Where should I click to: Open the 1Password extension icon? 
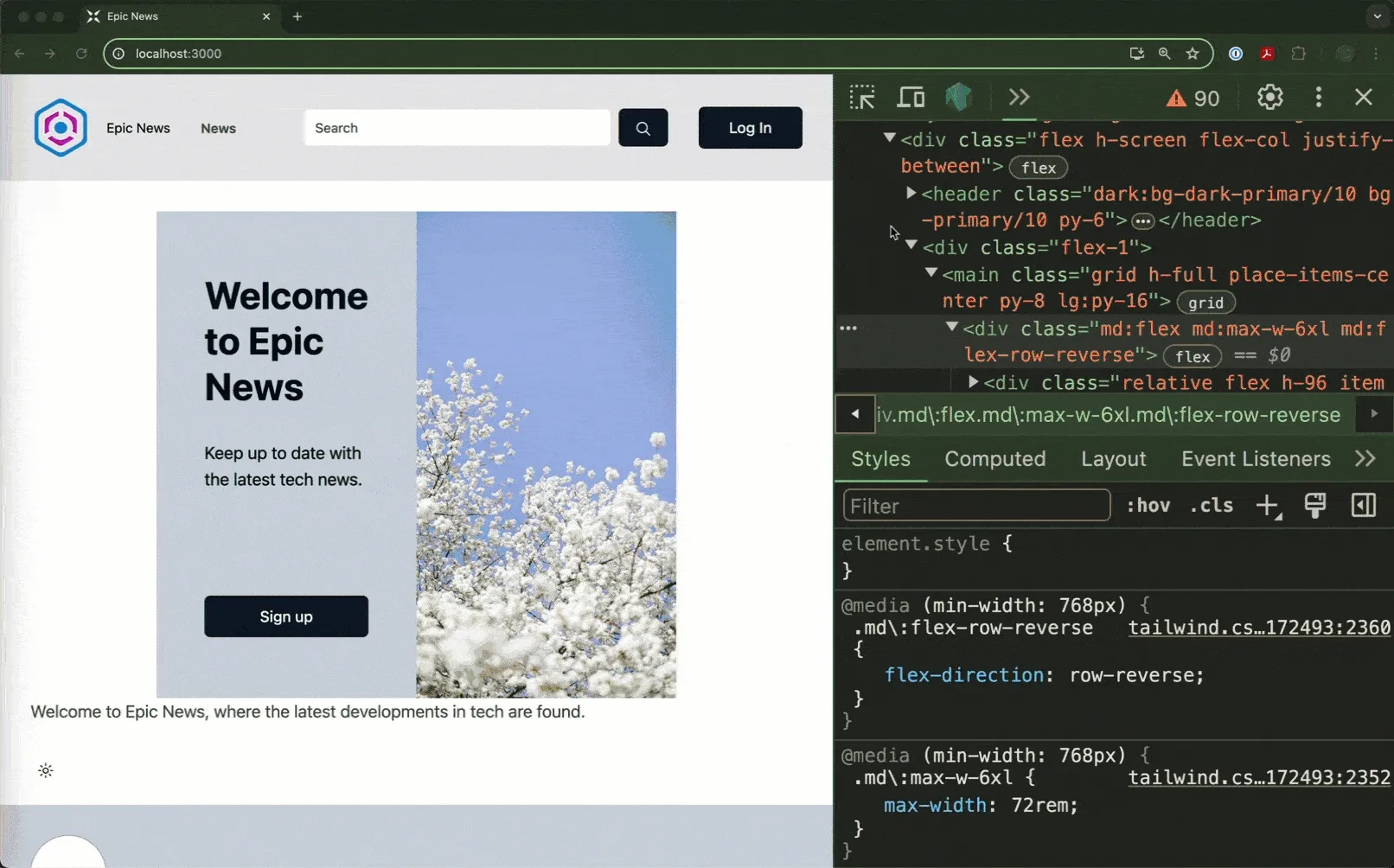pyautogui.click(x=1236, y=54)
